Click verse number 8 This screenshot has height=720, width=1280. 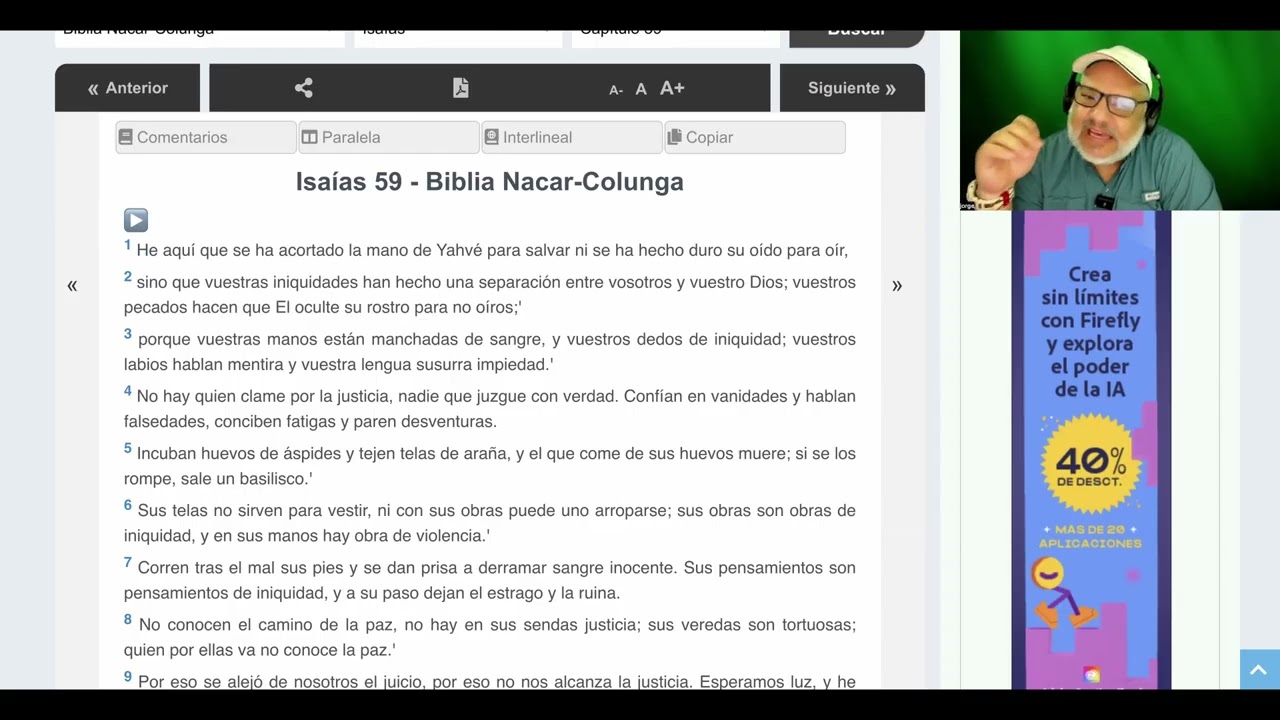pyautogui.click(x=128, y=619)
